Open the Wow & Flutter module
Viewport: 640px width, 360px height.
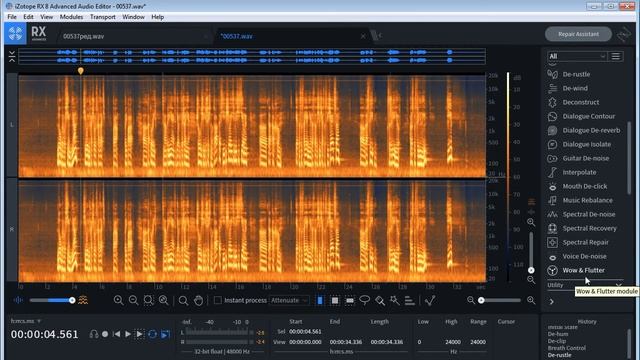coord(584,270)
